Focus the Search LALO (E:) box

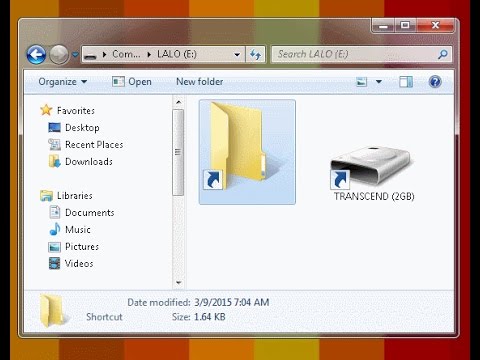point(362,54)
